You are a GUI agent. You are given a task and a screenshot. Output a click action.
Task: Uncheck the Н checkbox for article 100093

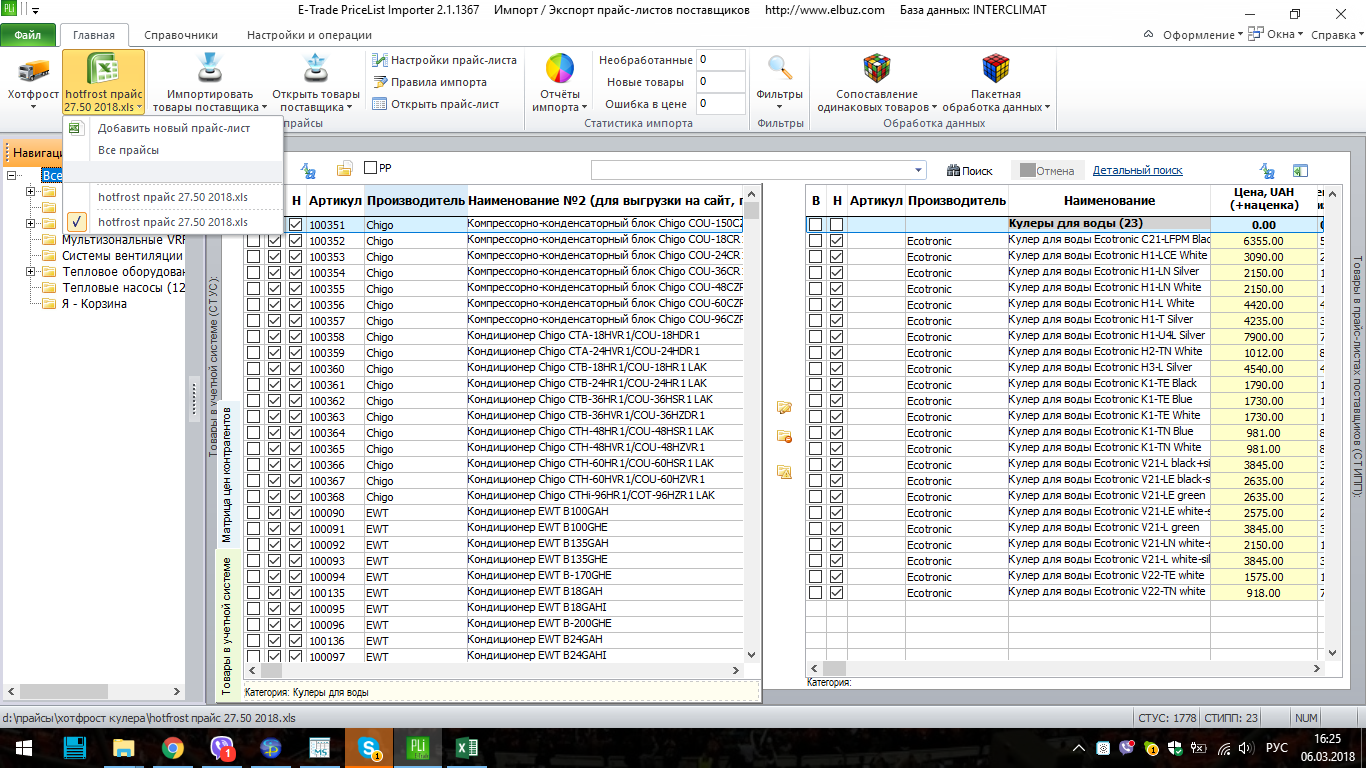pyautogui.click(x=295, y=561)
